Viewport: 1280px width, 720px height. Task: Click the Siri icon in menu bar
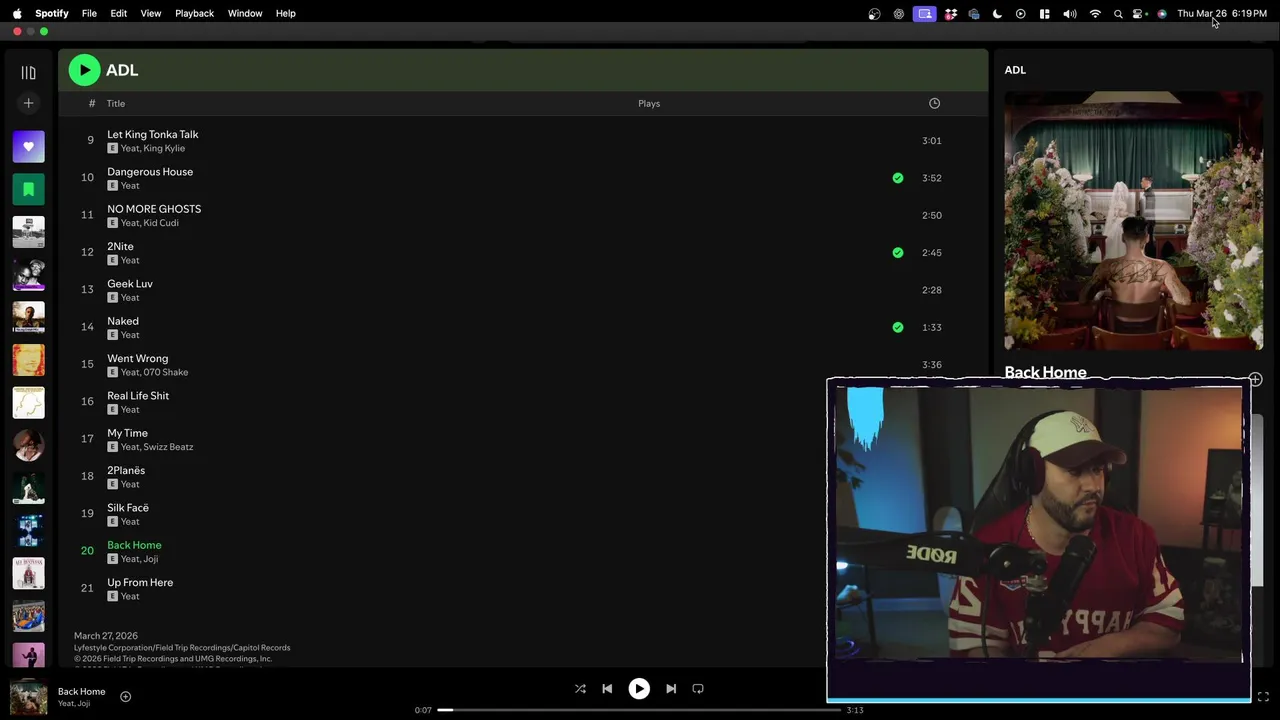tap(1162, 14)
